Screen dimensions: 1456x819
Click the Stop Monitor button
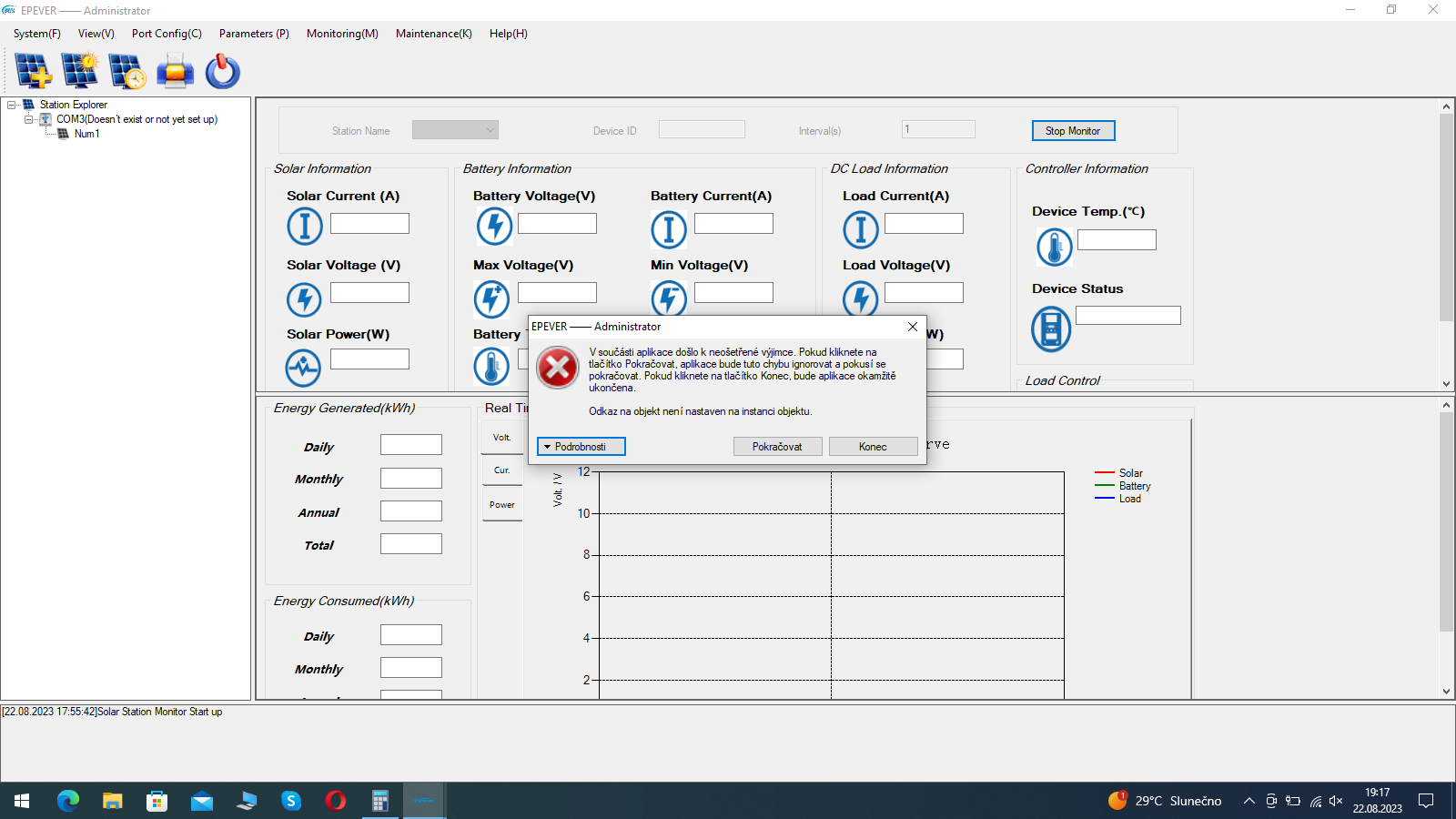(x=1073, y=131)
